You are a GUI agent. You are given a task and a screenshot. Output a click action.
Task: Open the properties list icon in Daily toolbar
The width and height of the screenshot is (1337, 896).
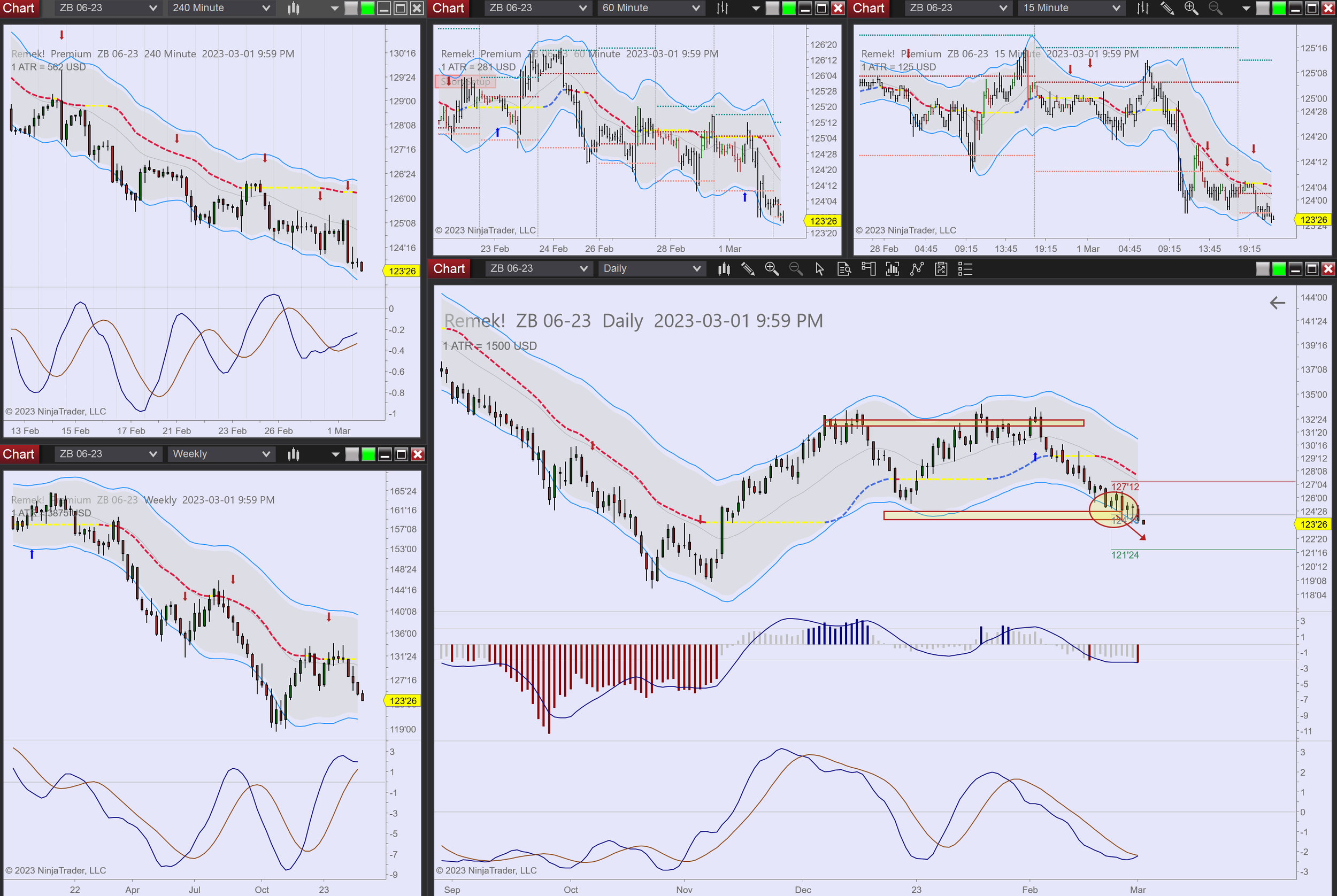[965, 268]
